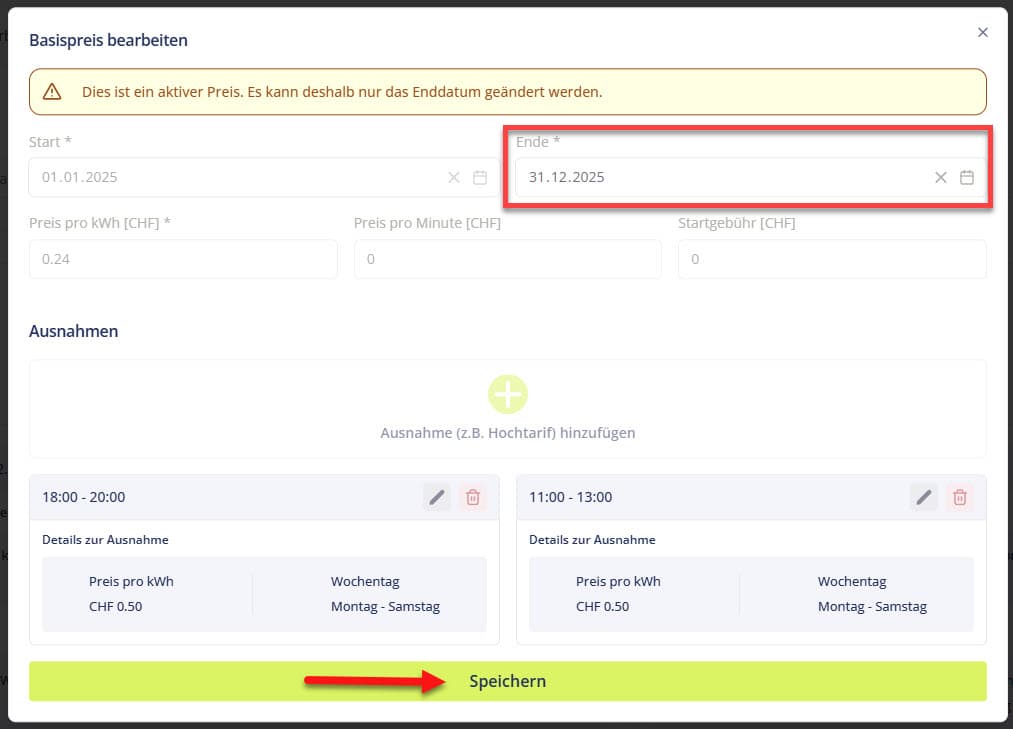Delete the 11:00 - 13:00 exception

(960, 497)
